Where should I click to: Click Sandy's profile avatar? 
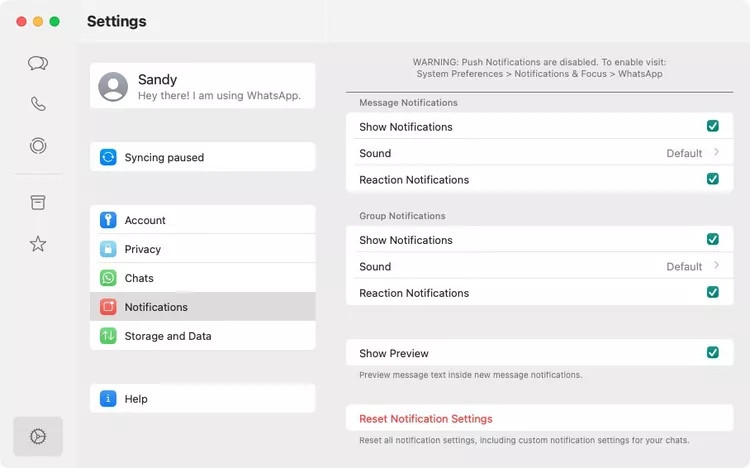[113, 87]
